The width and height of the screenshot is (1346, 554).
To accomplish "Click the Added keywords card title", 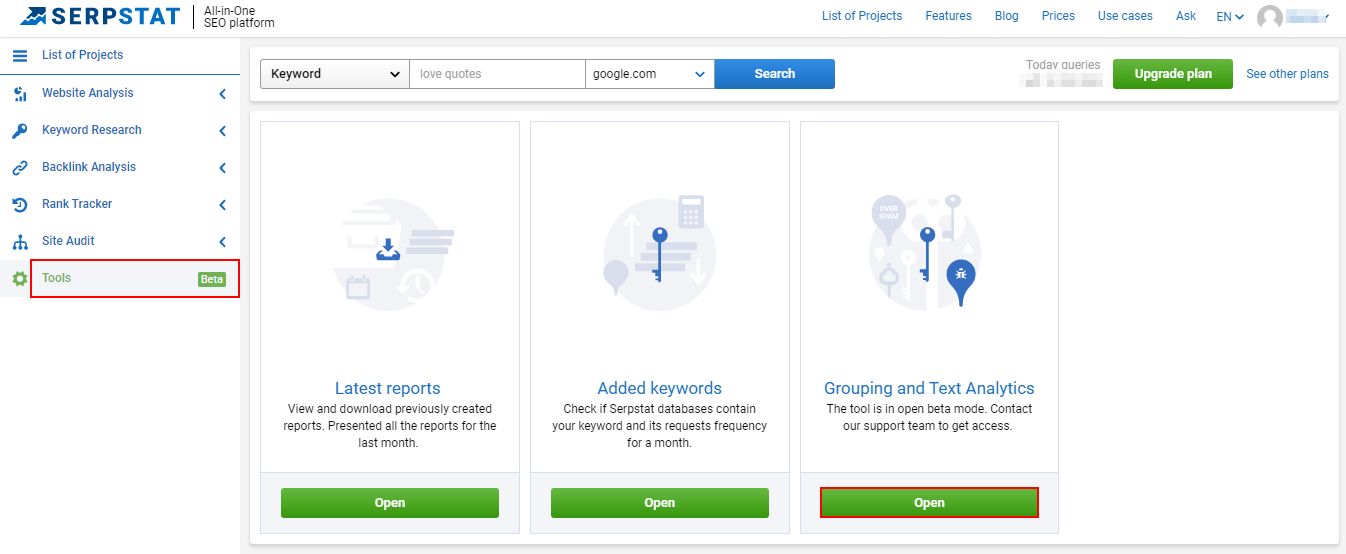I will (659, 388).
